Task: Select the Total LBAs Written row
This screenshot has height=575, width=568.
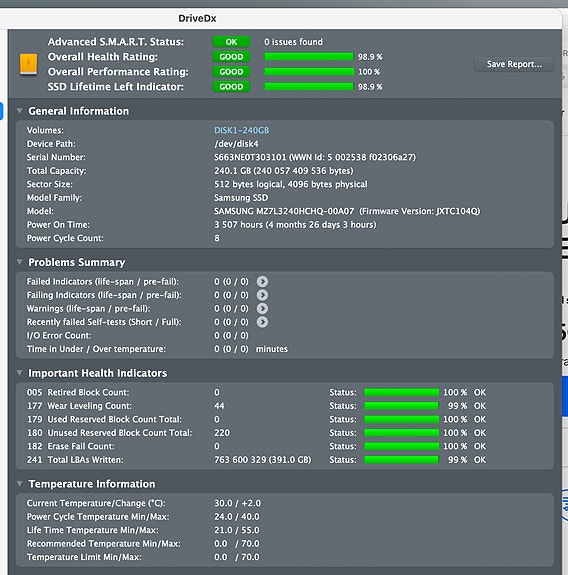Action: point(285,459)
